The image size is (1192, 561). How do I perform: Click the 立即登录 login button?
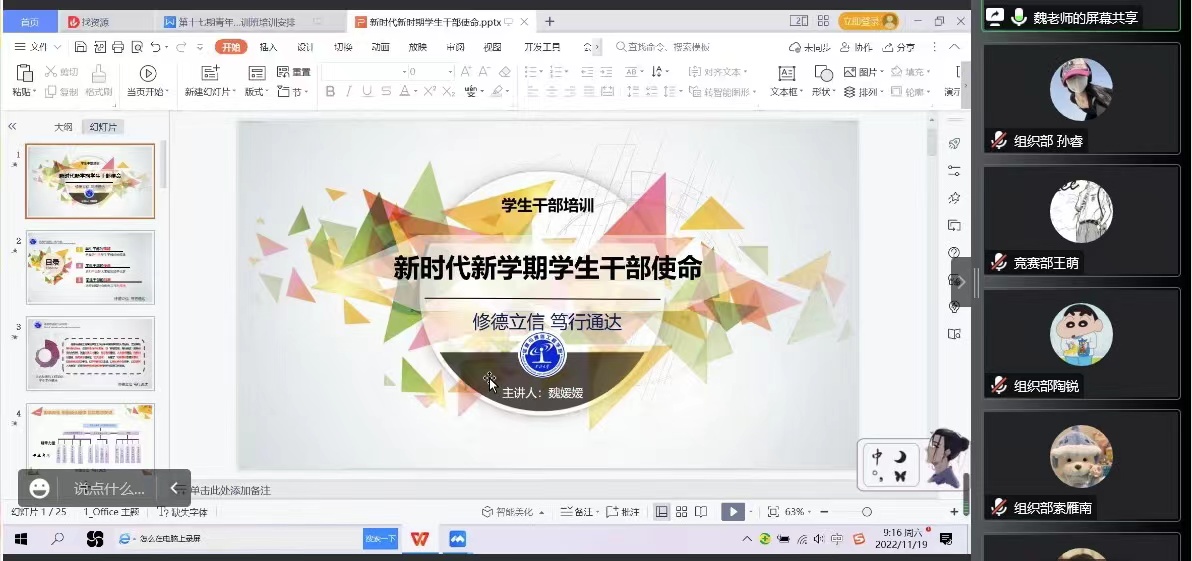click(868, 21)
